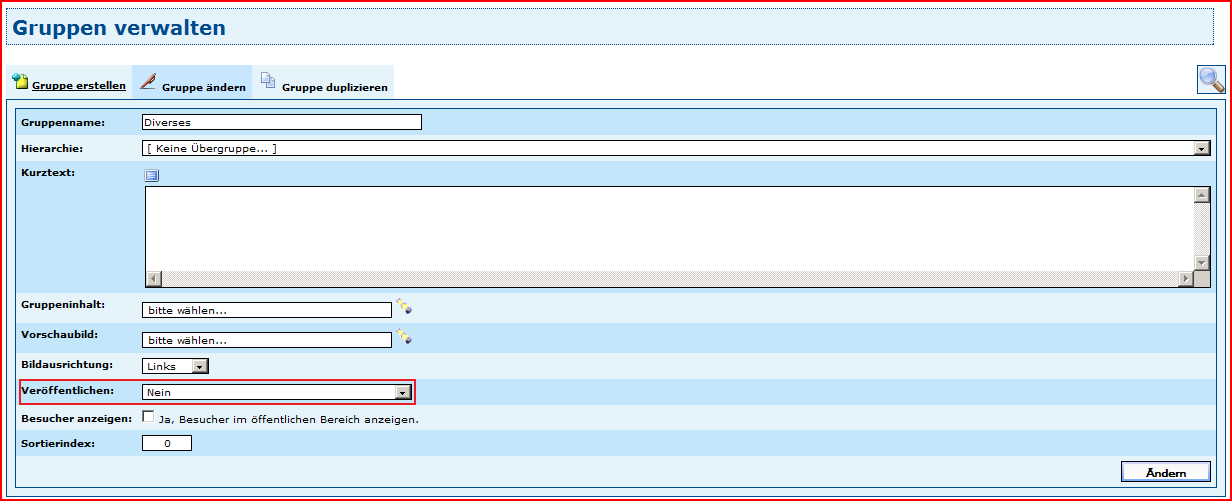Open the Bildausrichtung dropdown
Screen dimensions: 1232x501
click(x=199, y=366)
